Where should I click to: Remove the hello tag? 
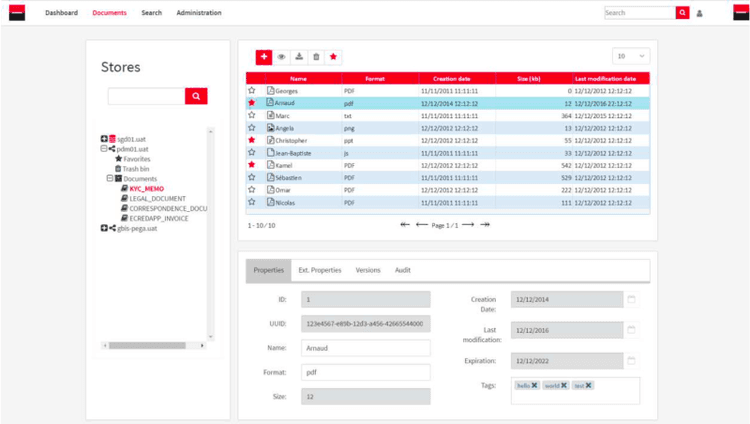534,385
